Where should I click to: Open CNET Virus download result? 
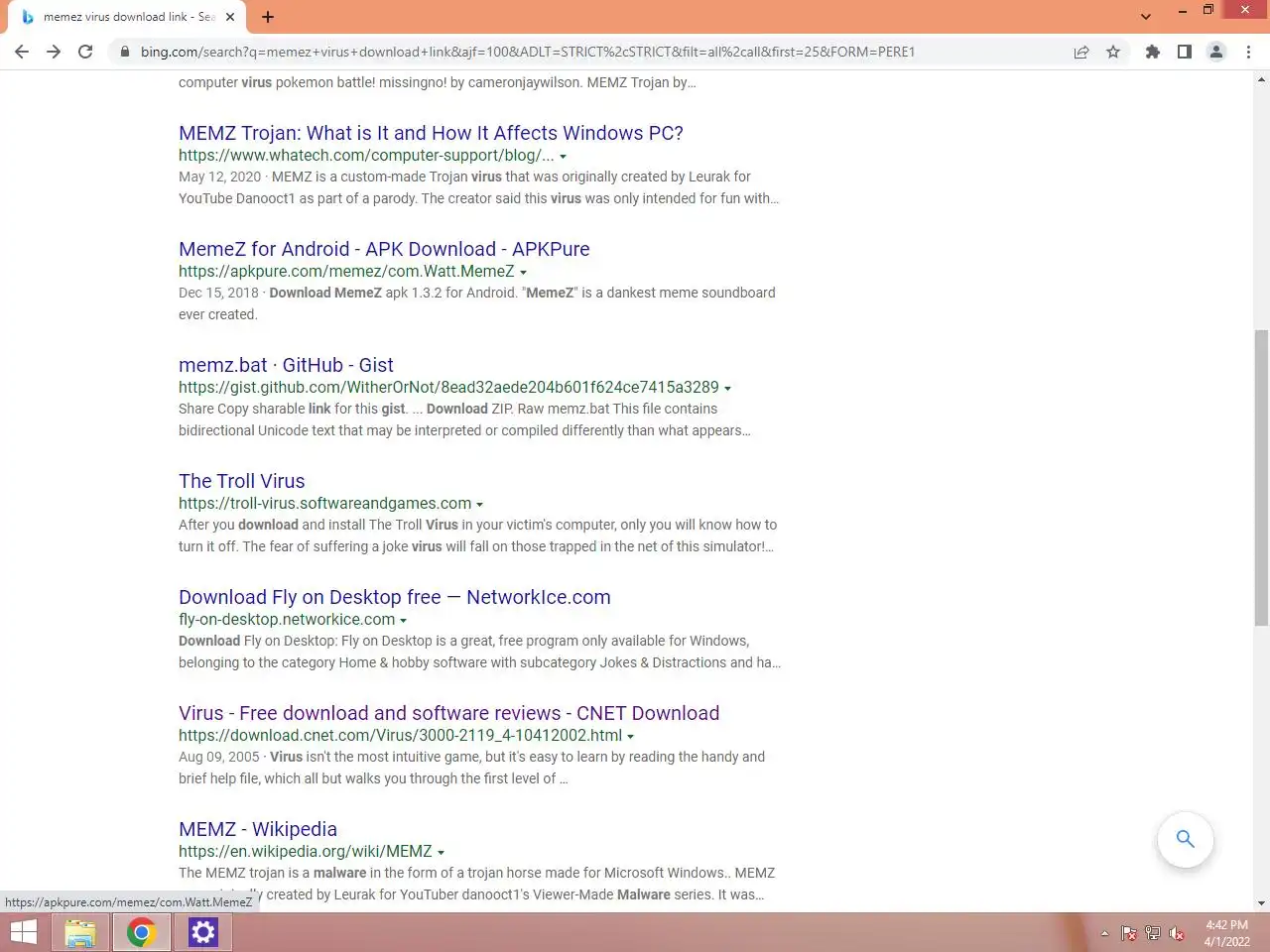448,713
